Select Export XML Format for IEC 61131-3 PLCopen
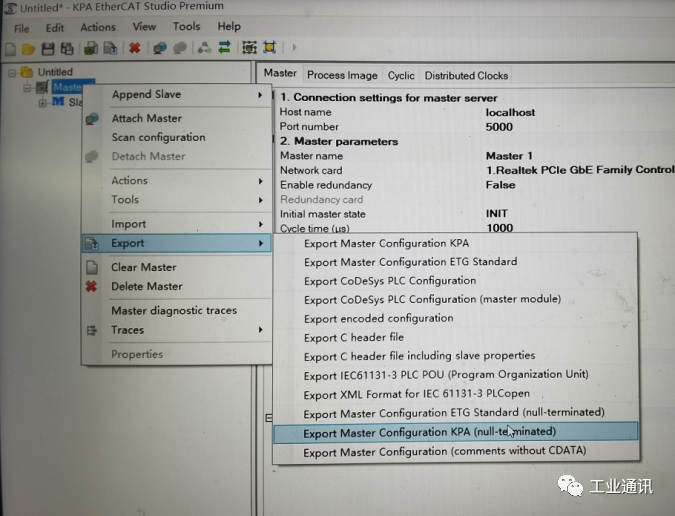This screenshot has height=516, width=675. pyautogui.click(x=456, y=394)
